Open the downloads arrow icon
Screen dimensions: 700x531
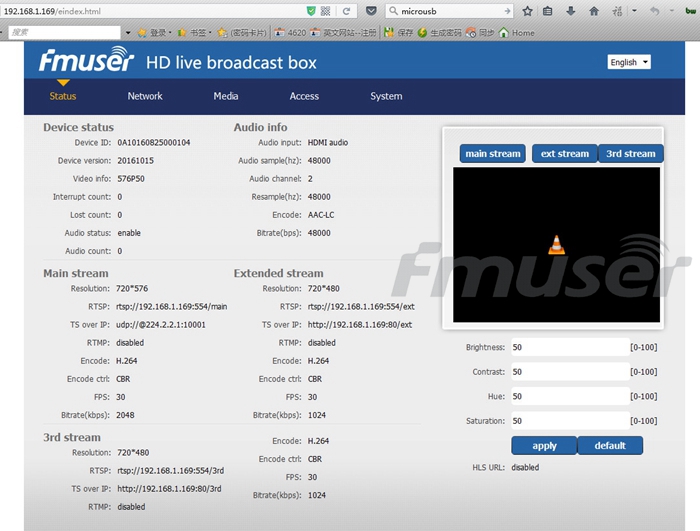pyautogui.click(x=571, y=11)
